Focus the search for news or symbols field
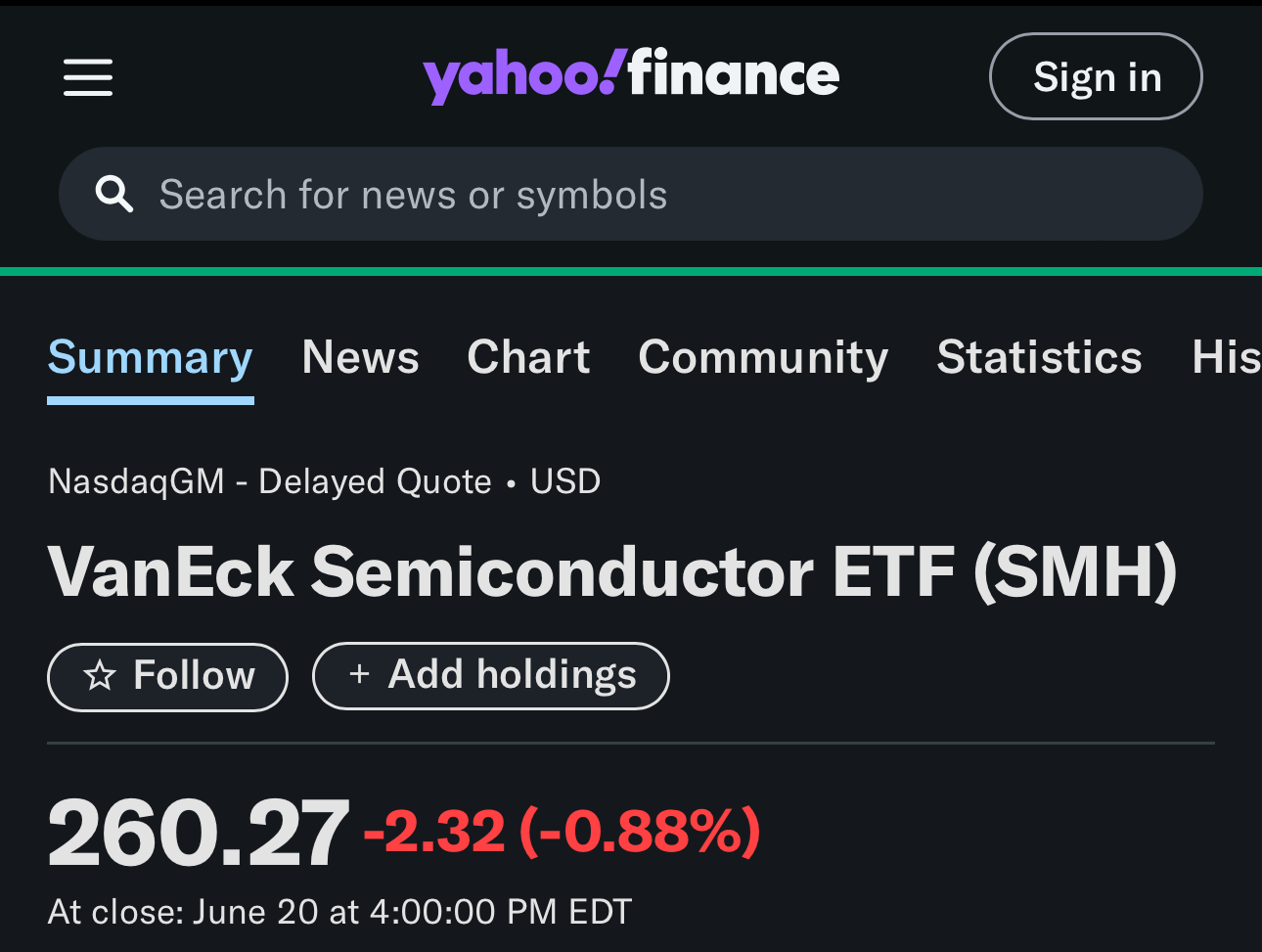This screenshot has height=952, width=1262. pos(631,194)
